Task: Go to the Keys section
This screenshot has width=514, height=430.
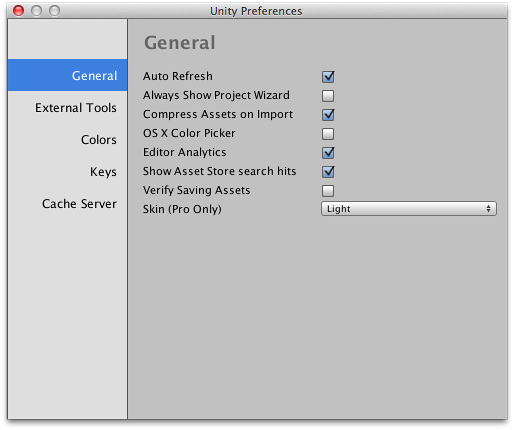Action: (x=103, y=172)
